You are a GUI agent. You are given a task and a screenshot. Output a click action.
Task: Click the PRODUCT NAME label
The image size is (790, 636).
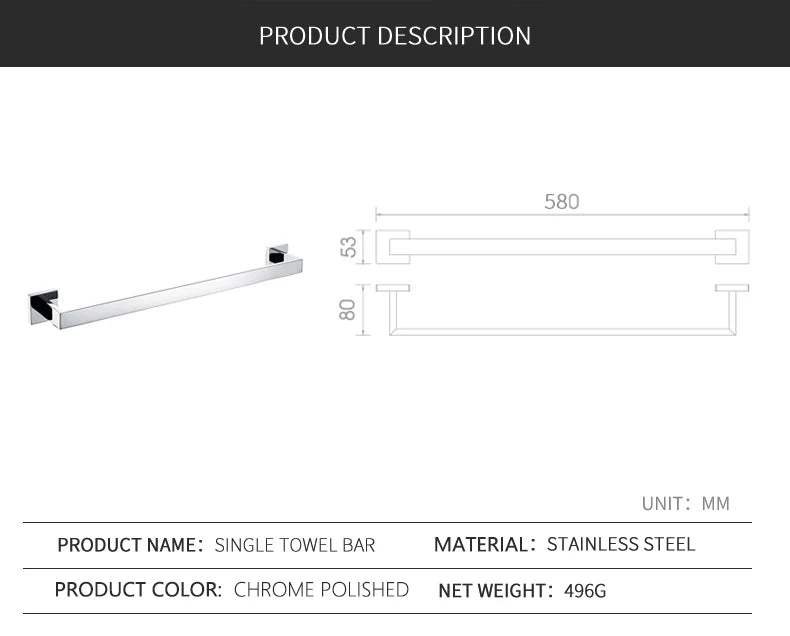click(x=130, y=545)
